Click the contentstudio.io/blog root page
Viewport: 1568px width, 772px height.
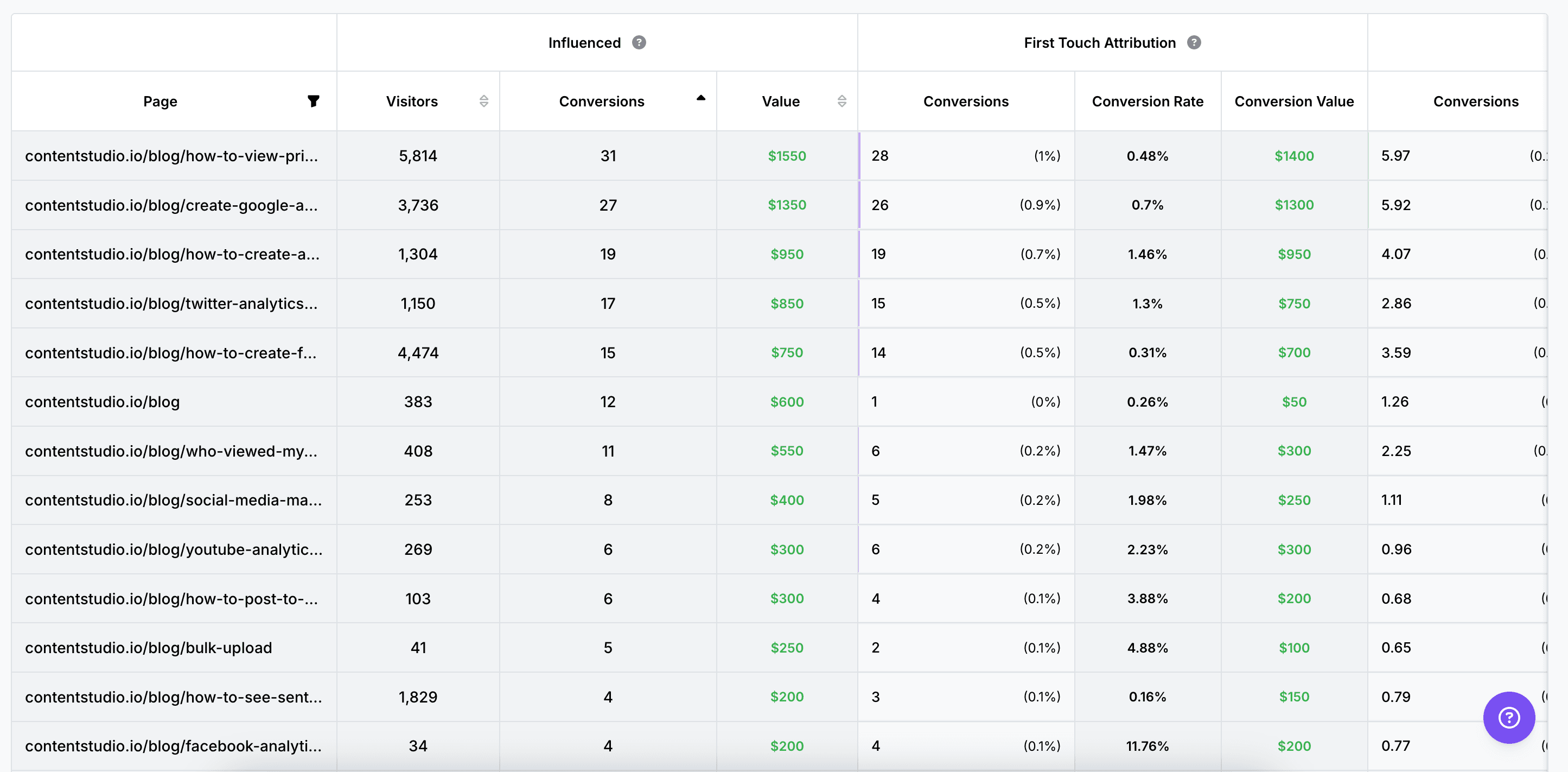coord(102,402)
